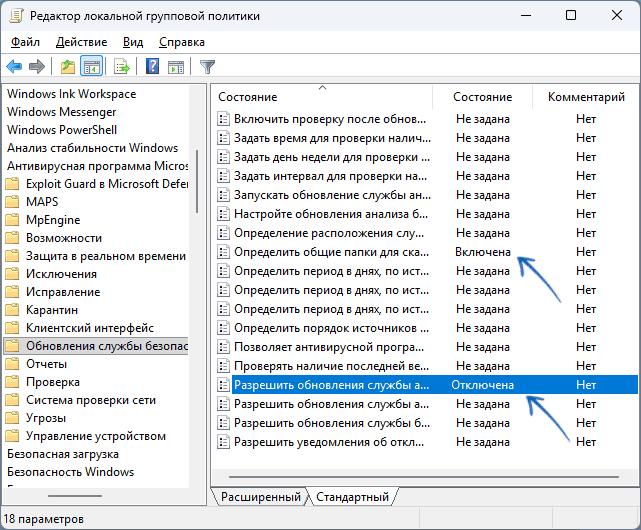Open Help via the question mark icon
This screenshot has height=530, width=641.
[153, 67]
